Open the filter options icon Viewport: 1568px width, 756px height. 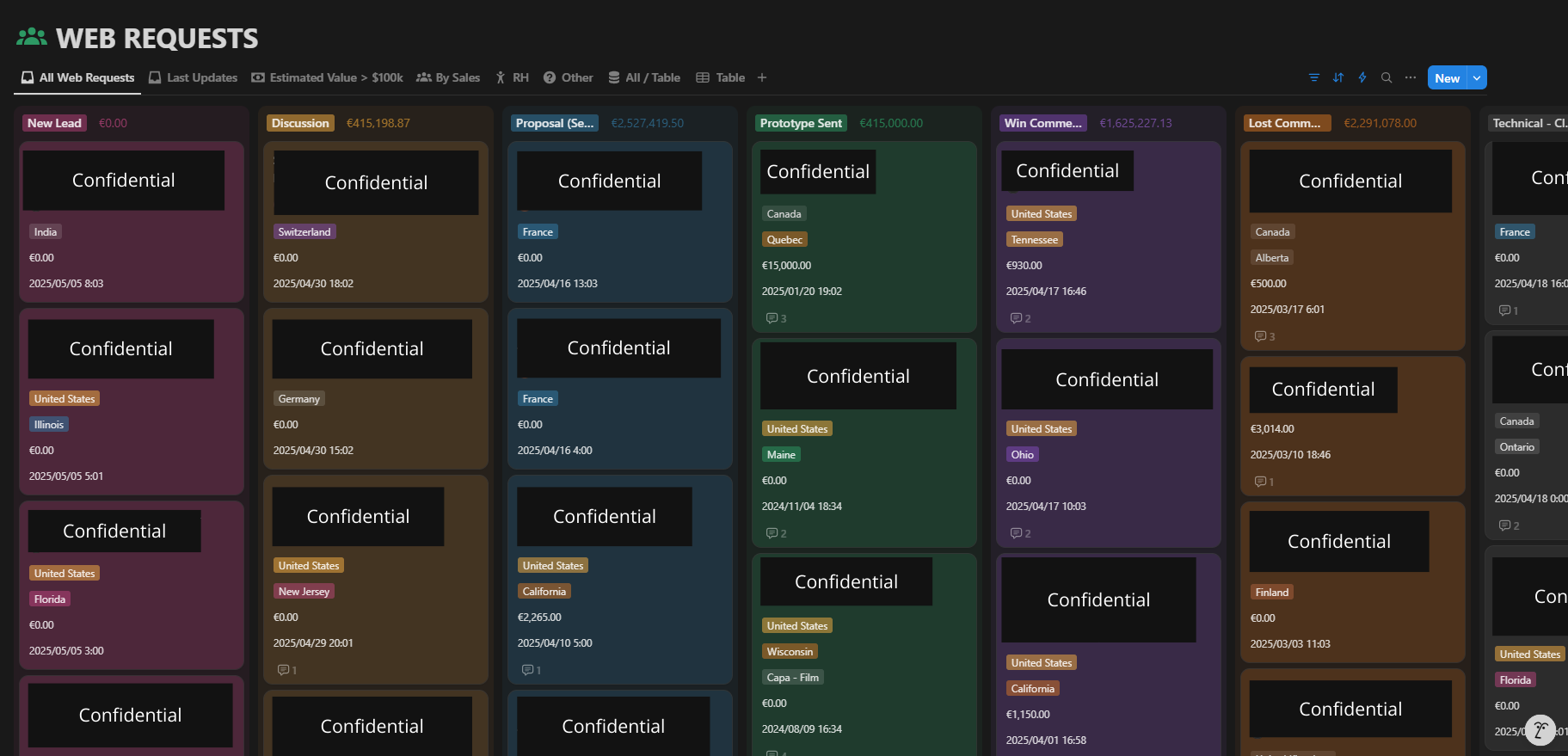1313,77
